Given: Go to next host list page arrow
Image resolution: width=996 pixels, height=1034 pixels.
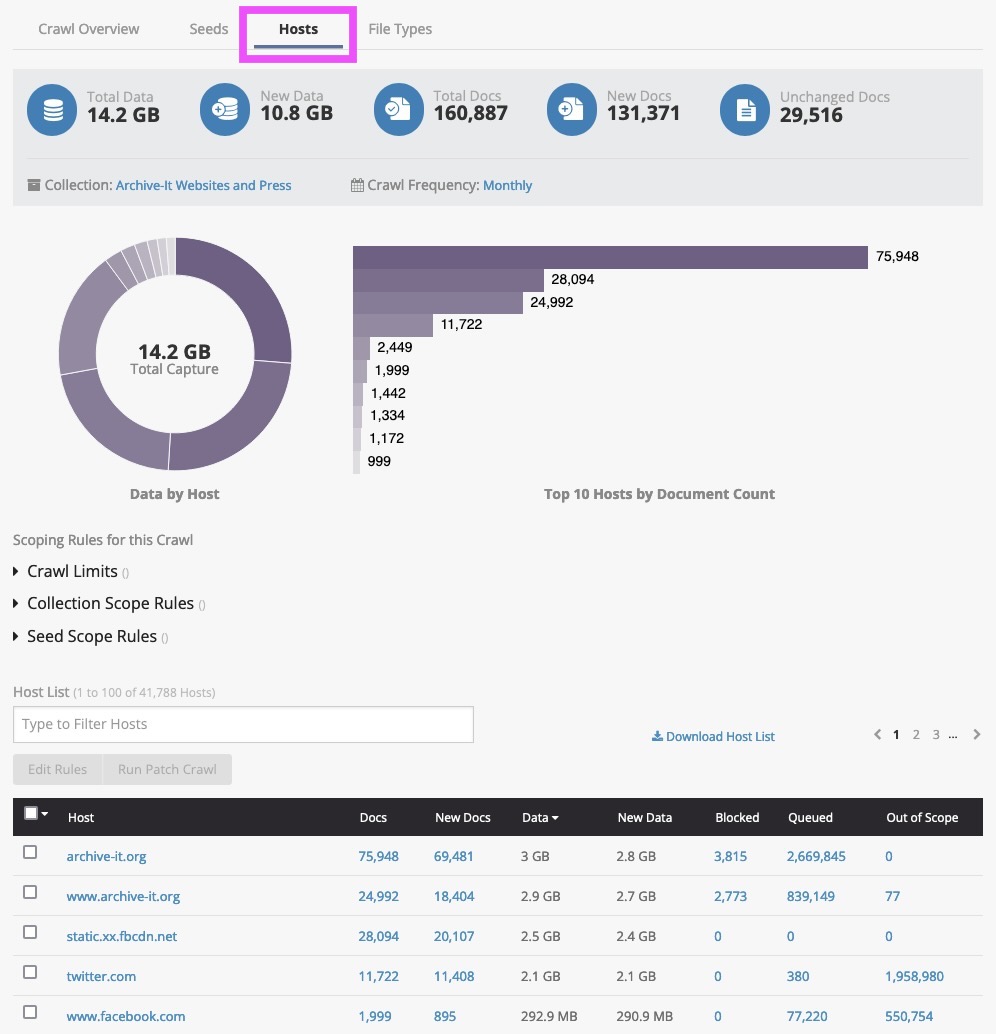Looking at the screenshot, I should tap(977, 735).
